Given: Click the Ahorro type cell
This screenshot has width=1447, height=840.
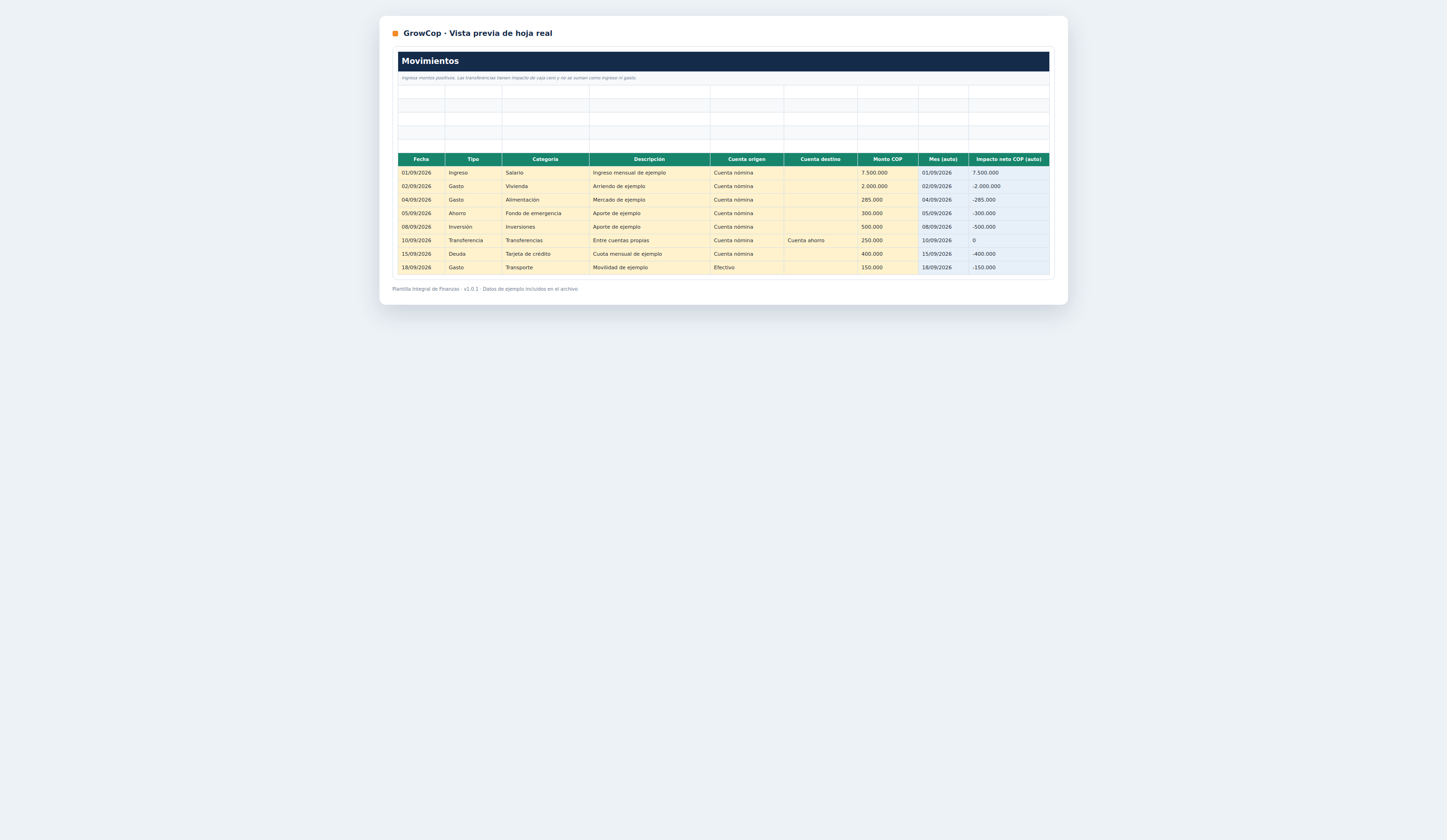Looking at the screenshot, I should click(473, 214).
